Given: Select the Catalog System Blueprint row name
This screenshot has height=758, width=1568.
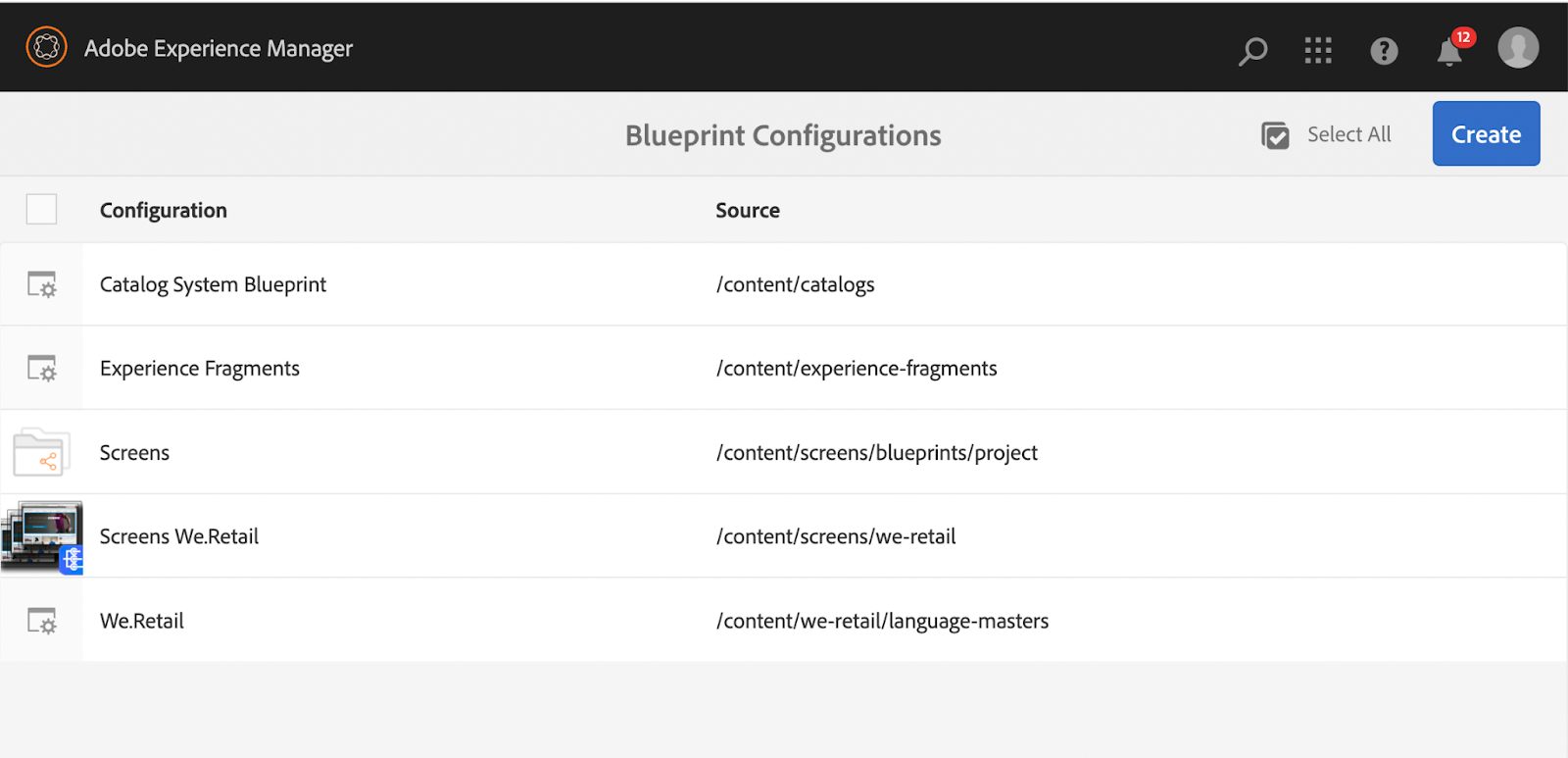Looking at the screenshot, I should coord(213,284).
